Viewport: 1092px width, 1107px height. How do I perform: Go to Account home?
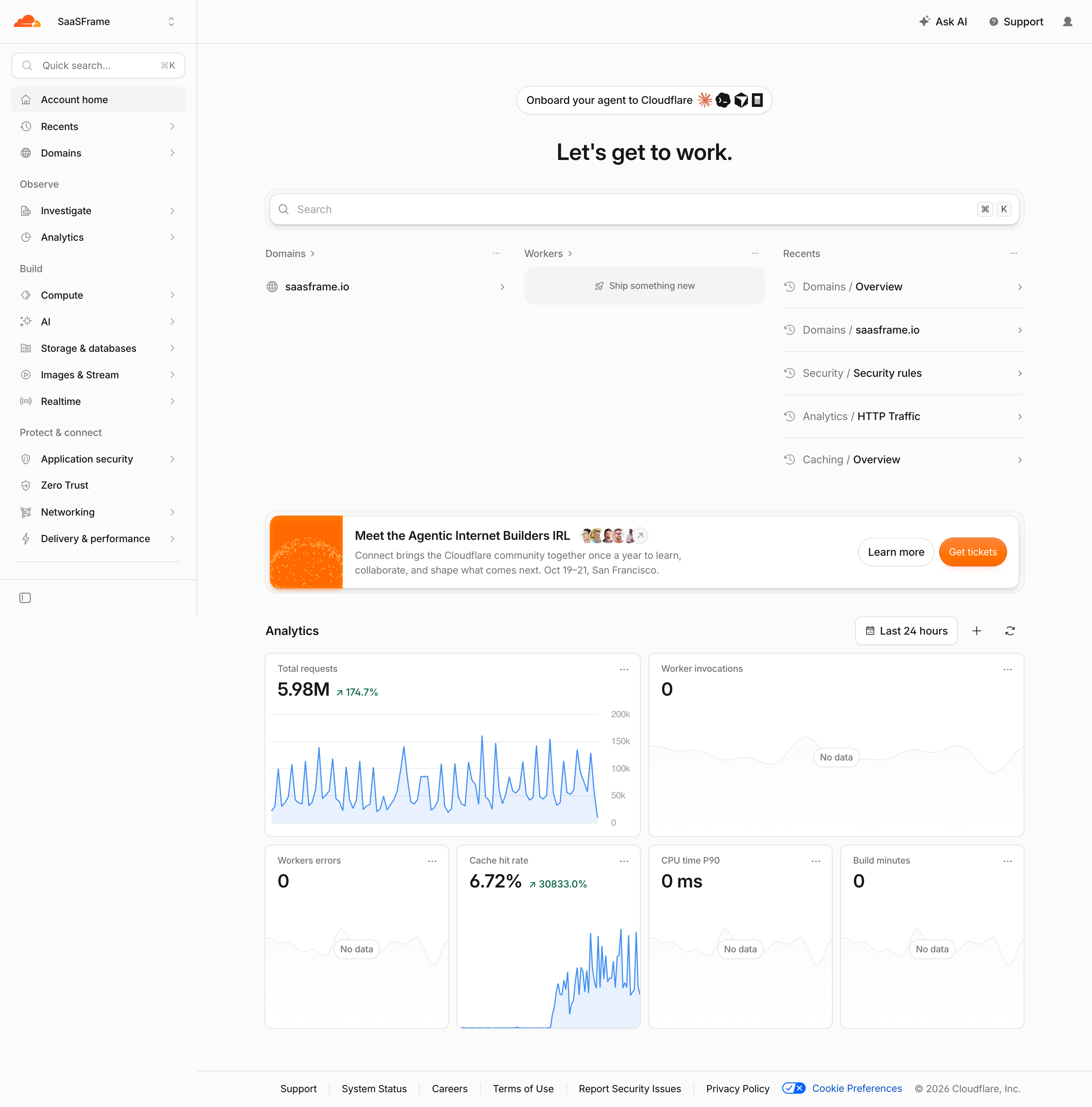tap(98, 100)
